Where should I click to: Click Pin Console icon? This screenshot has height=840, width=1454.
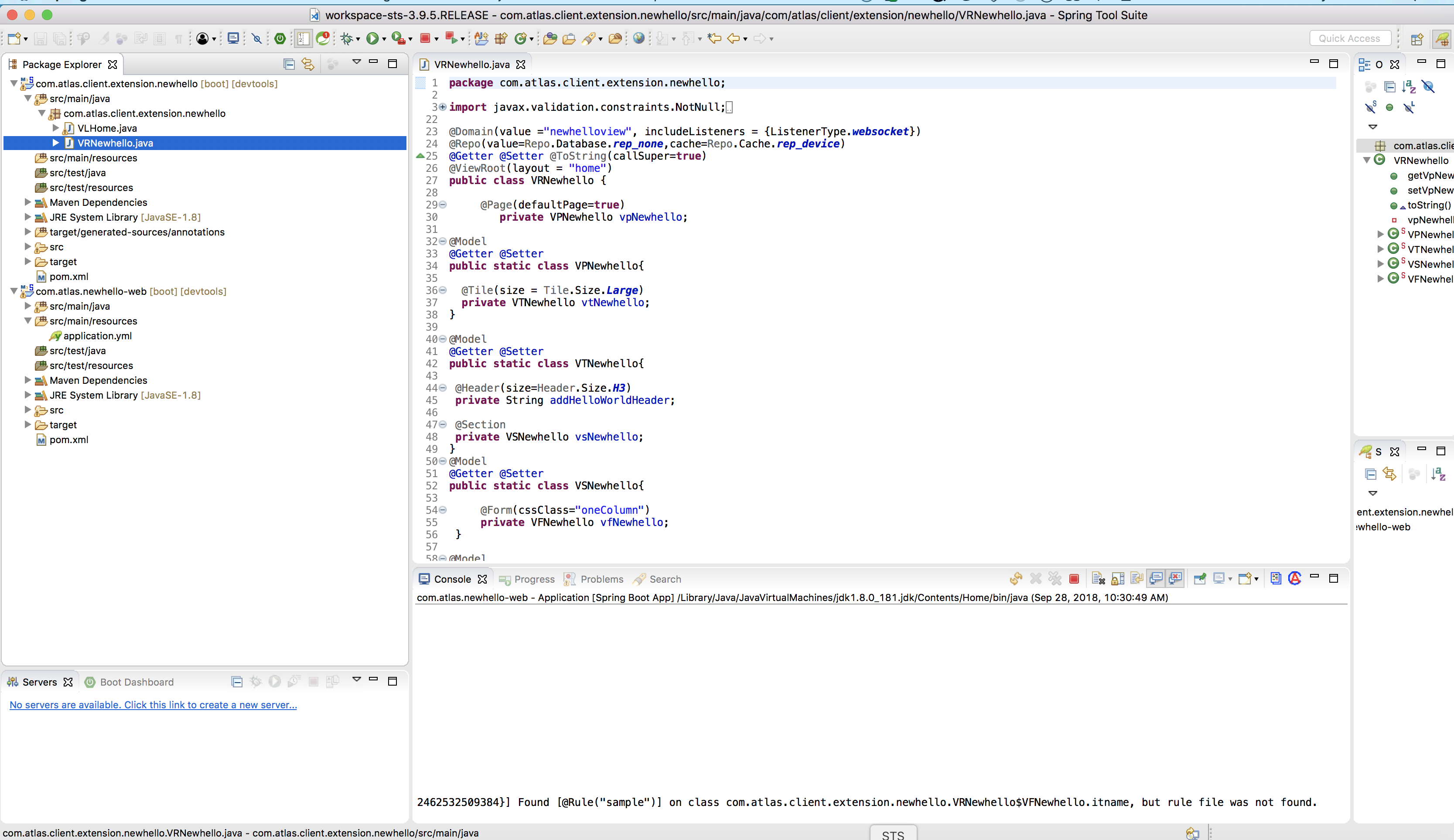click(x=1200, y=579)
